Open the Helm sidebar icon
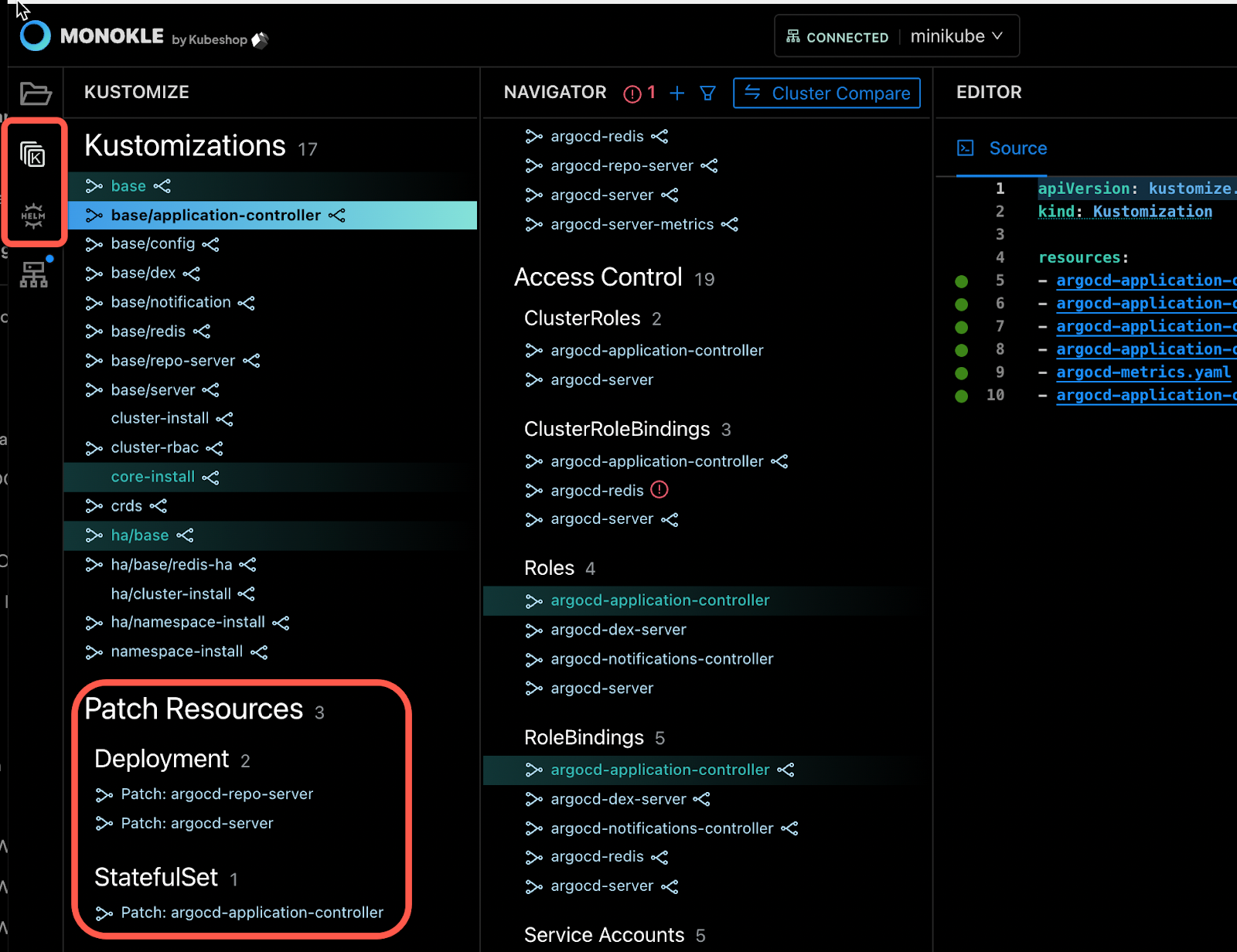 click(x=33, y=216)
